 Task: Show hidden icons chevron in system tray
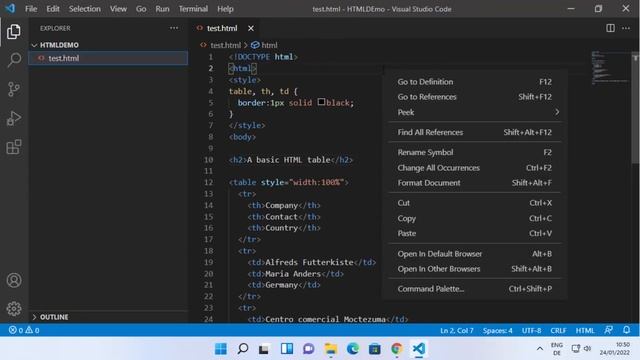[540, 349]
